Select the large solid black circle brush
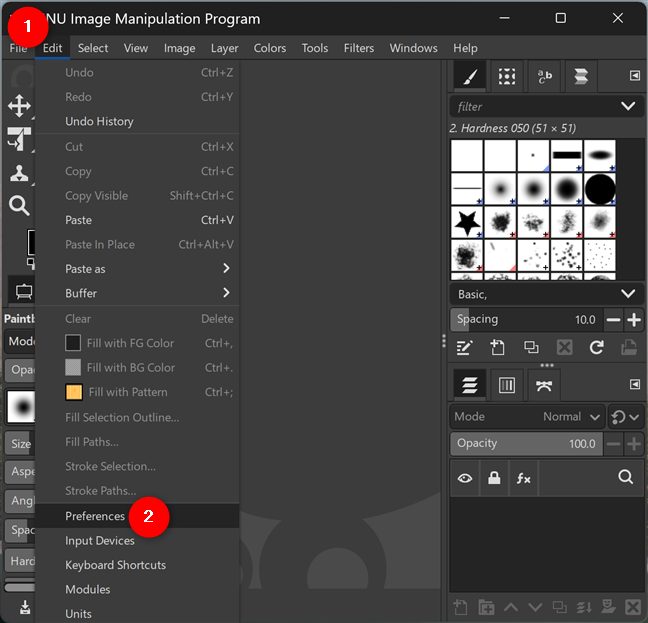The width and height of the screenshot is (648, 623). [600, 189]
